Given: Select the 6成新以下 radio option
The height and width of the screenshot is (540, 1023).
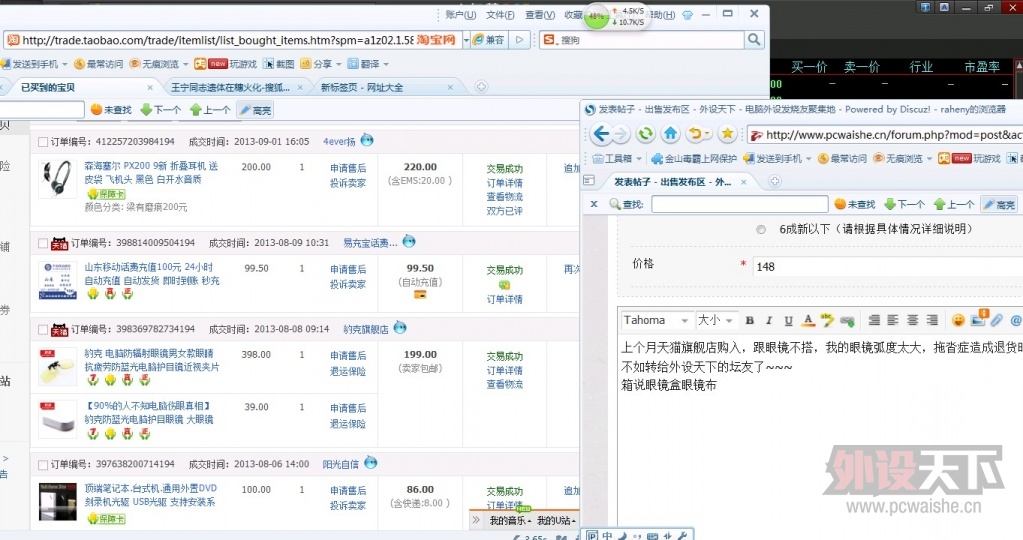Looking at the screenshot, I should (761, 230).
